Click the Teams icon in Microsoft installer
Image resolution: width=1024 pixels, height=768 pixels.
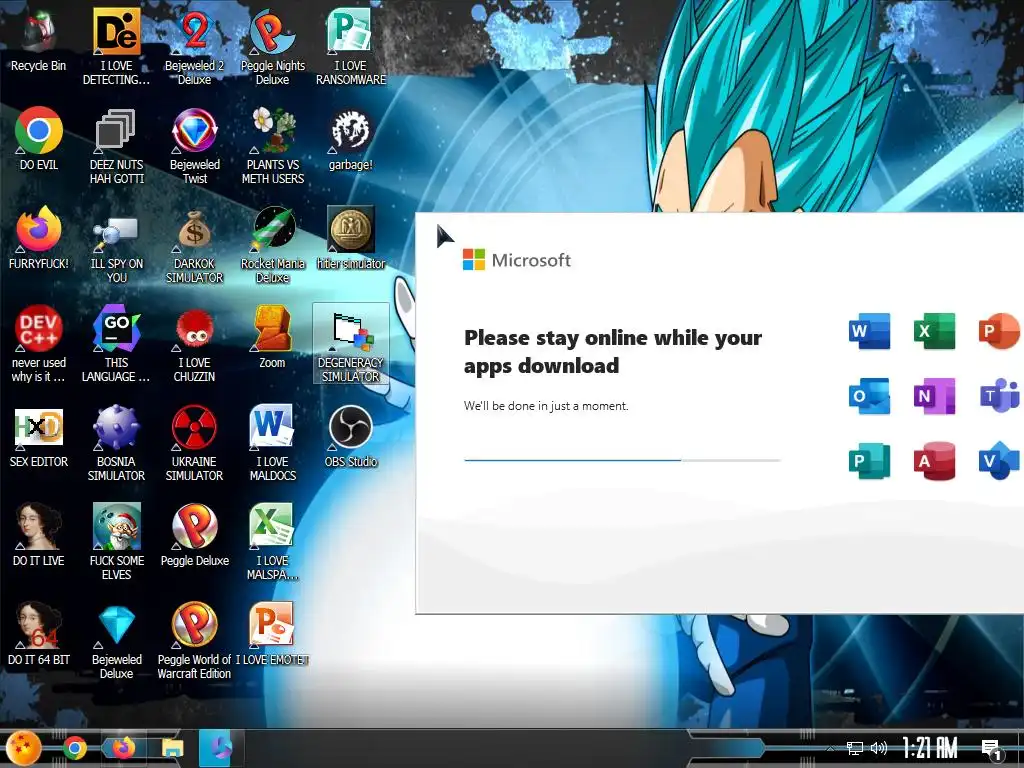click(999, 396)
